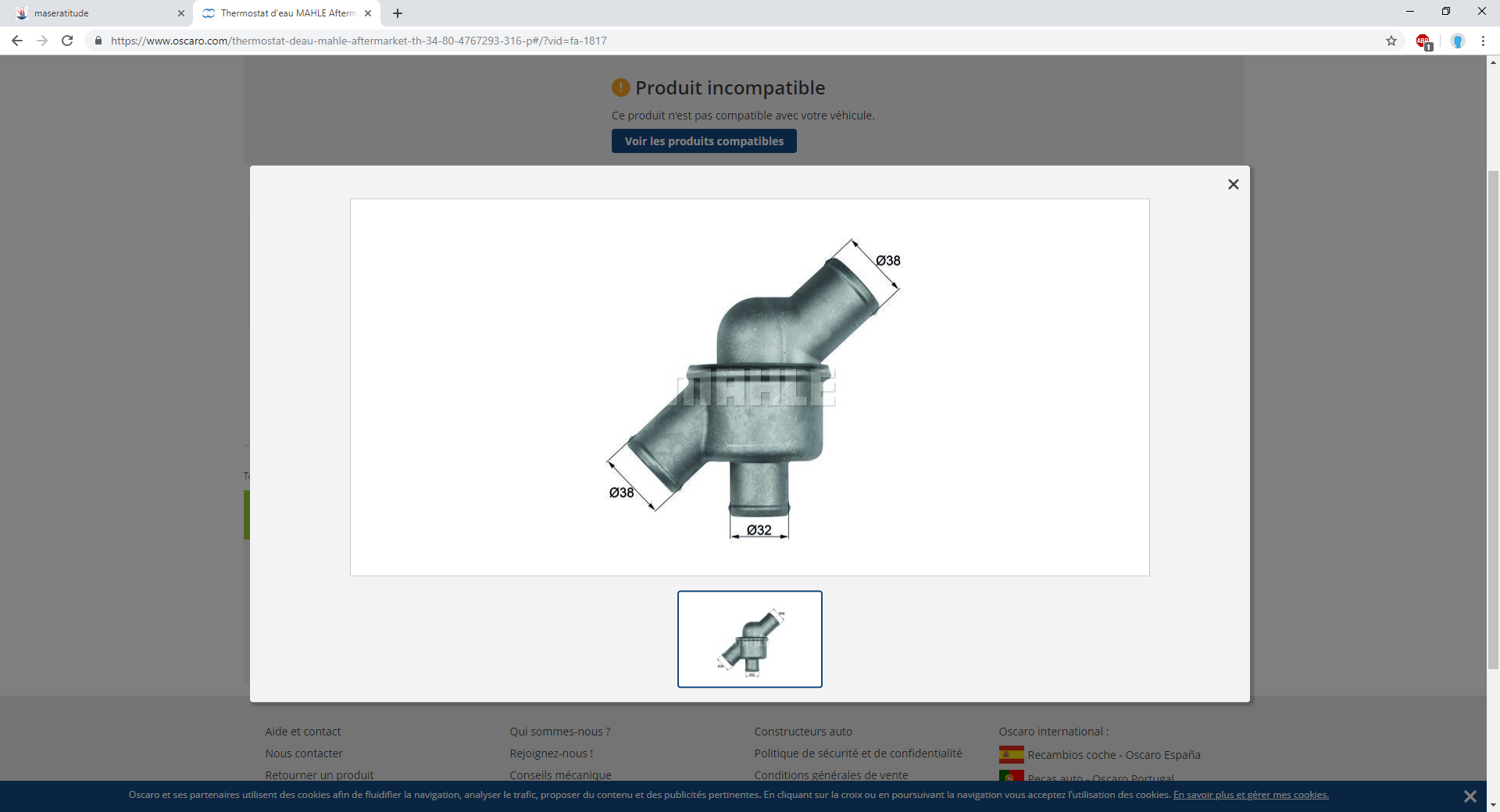1500x812 pixels.
Task: Close the Thermostat d'eau MAHLE tab
Action: pos(368,13)
